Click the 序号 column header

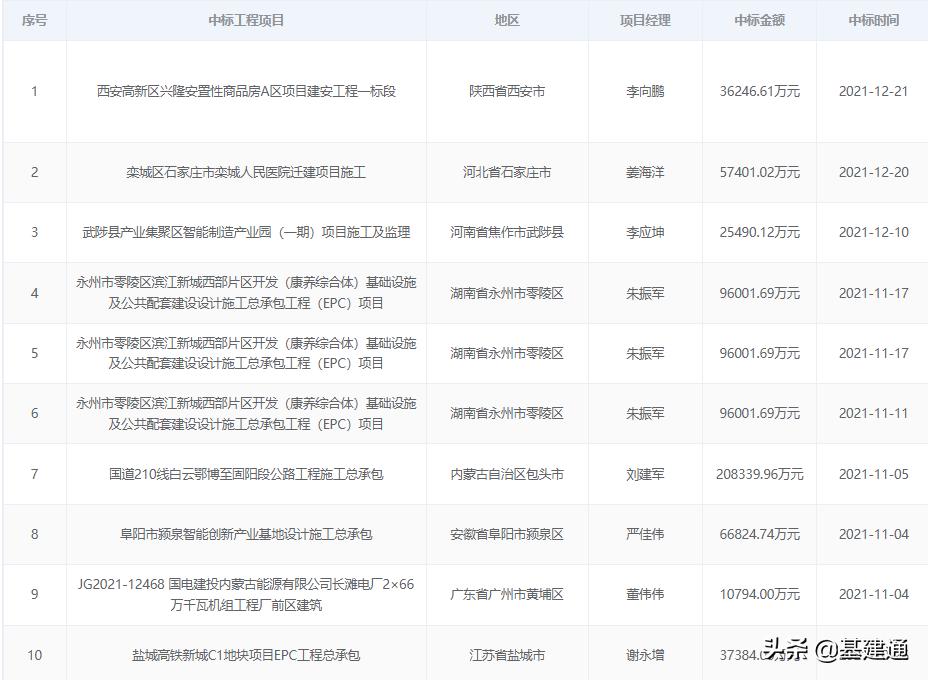pos(34,20)
